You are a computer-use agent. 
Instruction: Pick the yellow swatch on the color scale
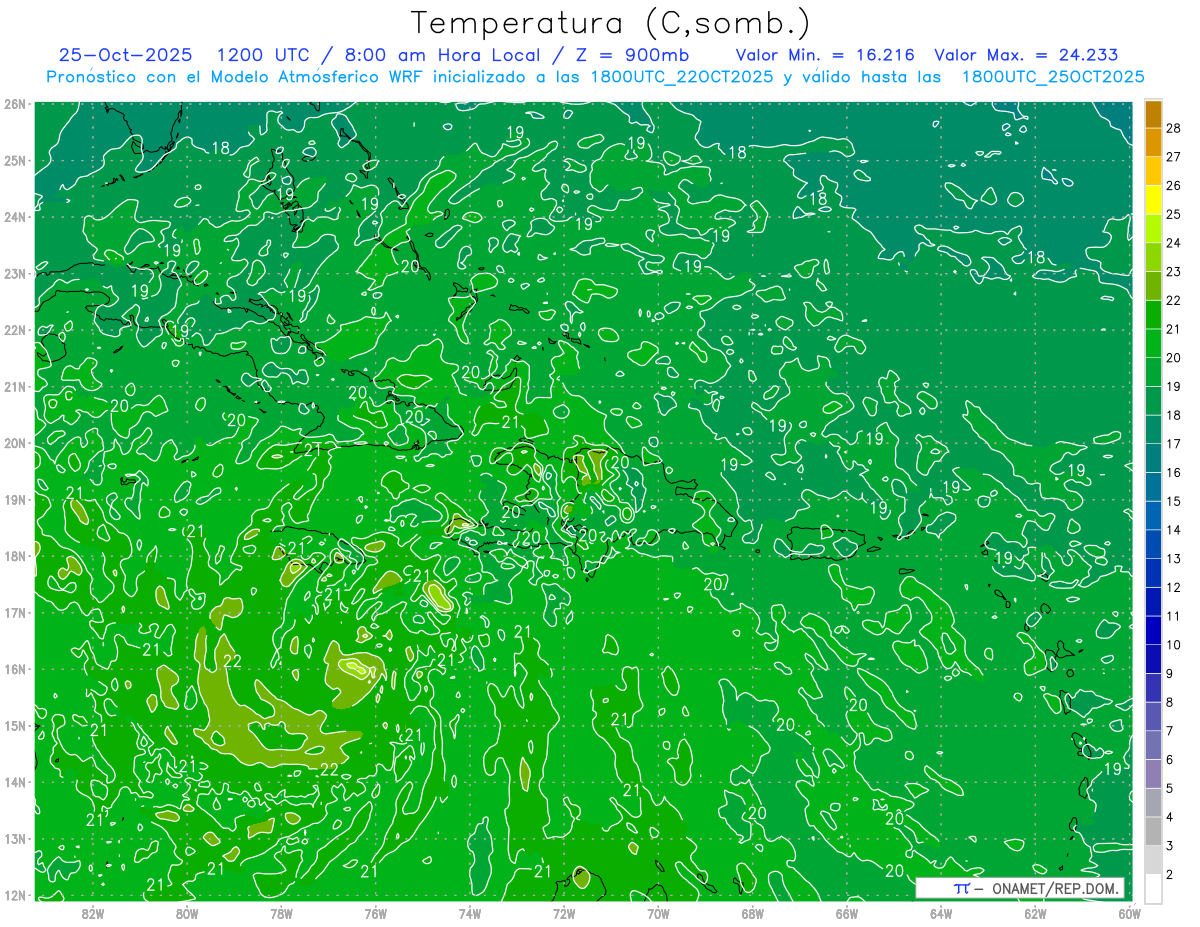(1153, 200)
